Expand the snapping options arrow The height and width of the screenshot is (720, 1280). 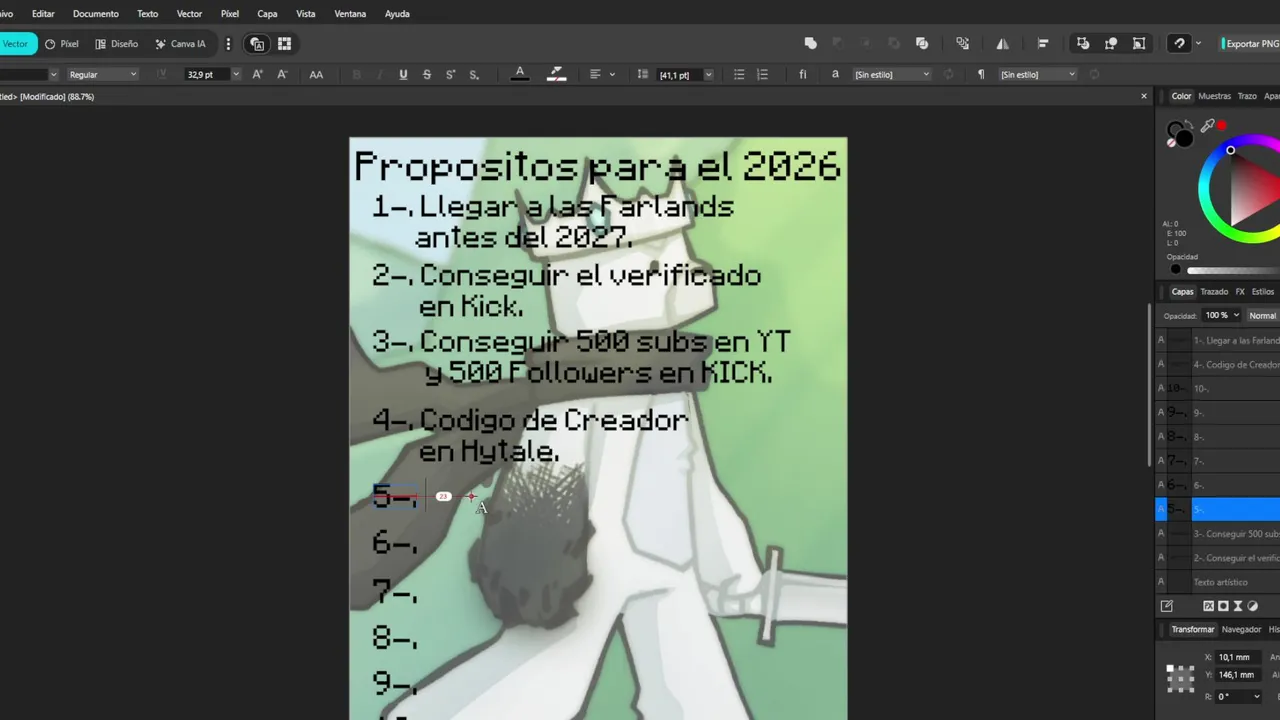click(x=1197, y=44)
